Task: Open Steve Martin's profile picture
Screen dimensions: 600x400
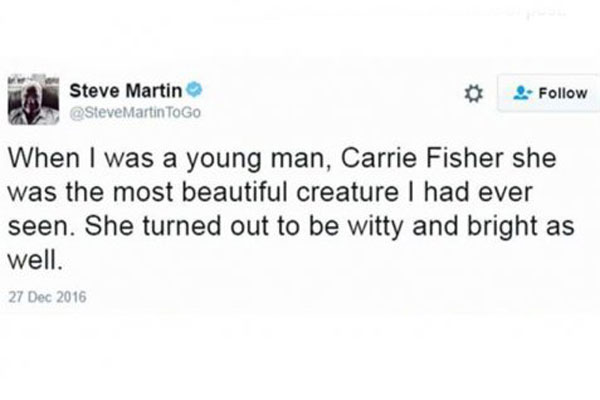Action: click(x=34, y=100)
